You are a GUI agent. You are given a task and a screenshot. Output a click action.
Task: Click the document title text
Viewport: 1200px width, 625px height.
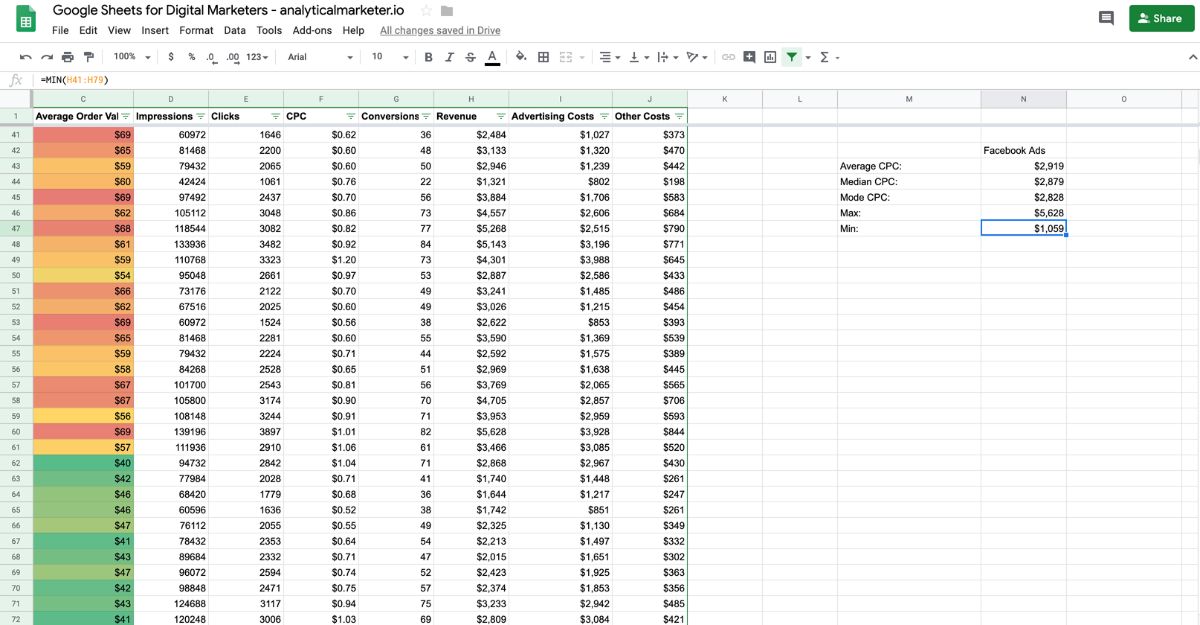[229, 10]
